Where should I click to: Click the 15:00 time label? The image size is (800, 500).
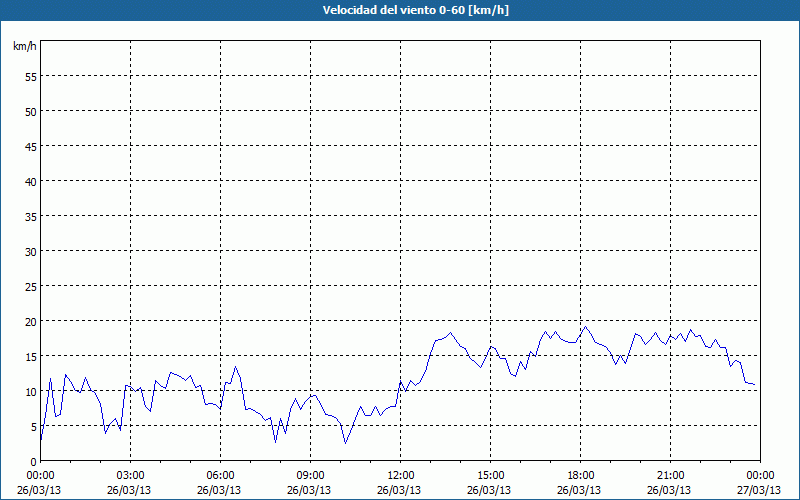tap(491, 476)
